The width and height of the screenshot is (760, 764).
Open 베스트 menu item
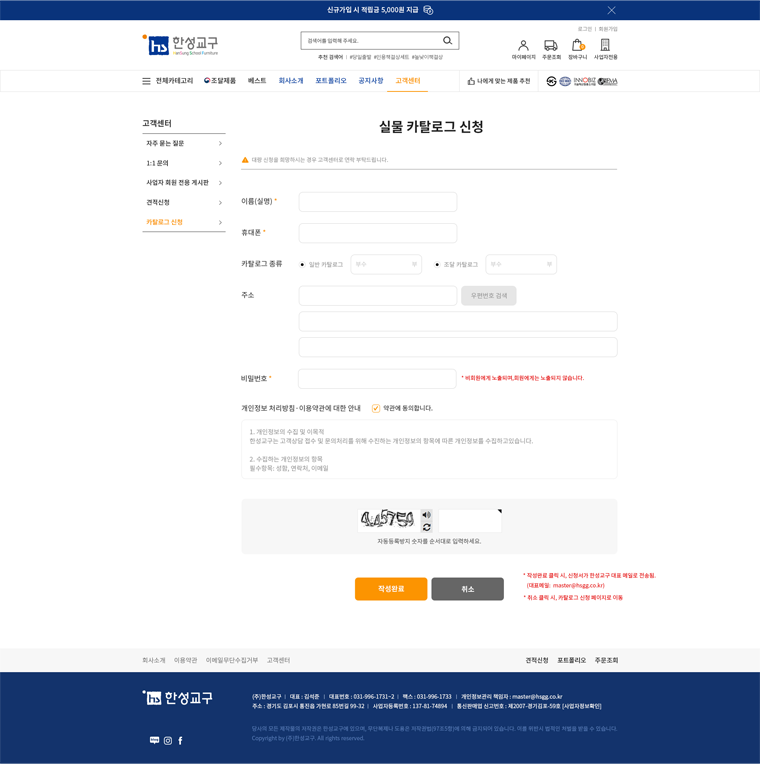click(257, 81)
